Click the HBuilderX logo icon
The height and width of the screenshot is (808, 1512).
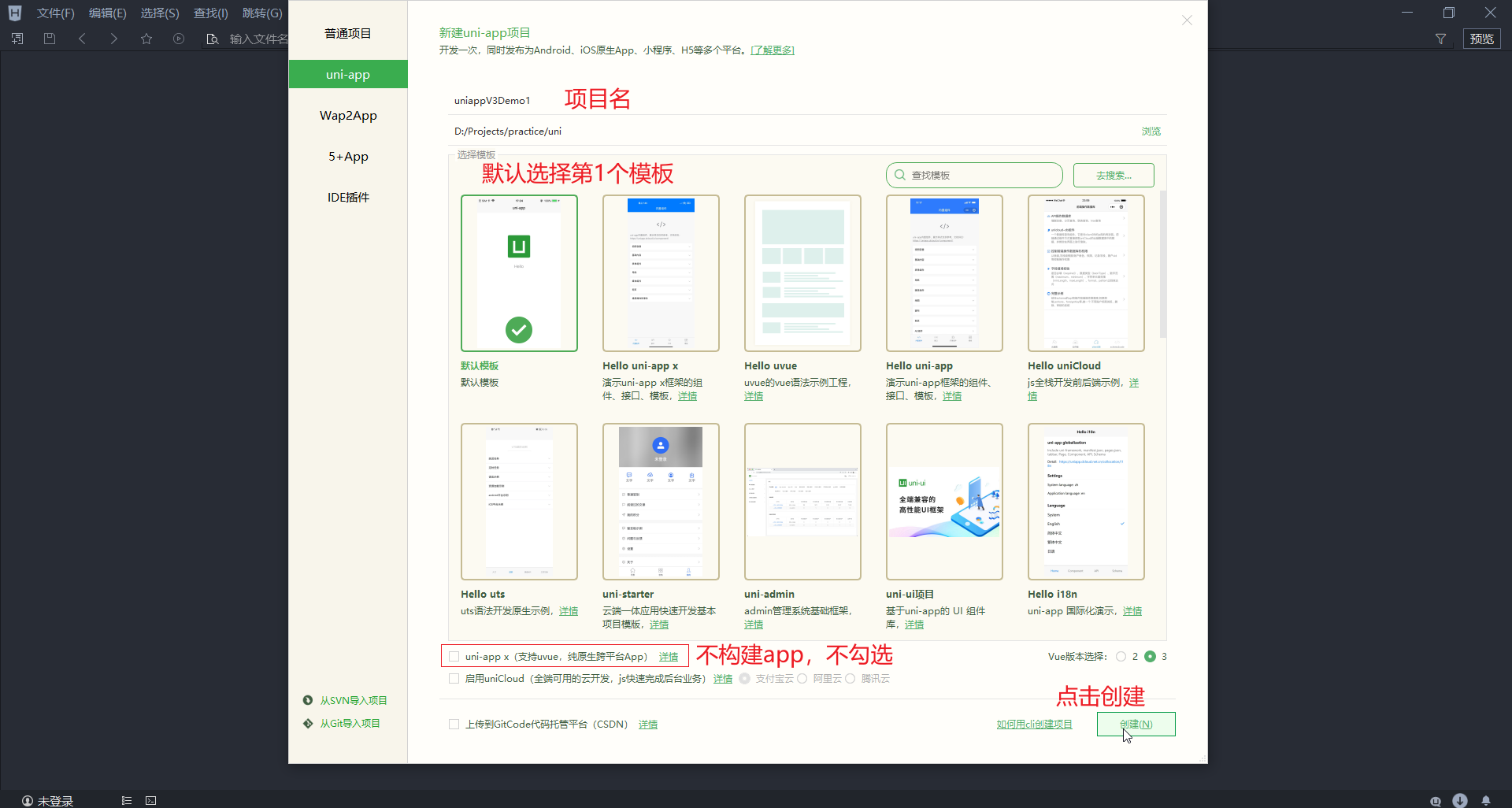click(14, 13)
